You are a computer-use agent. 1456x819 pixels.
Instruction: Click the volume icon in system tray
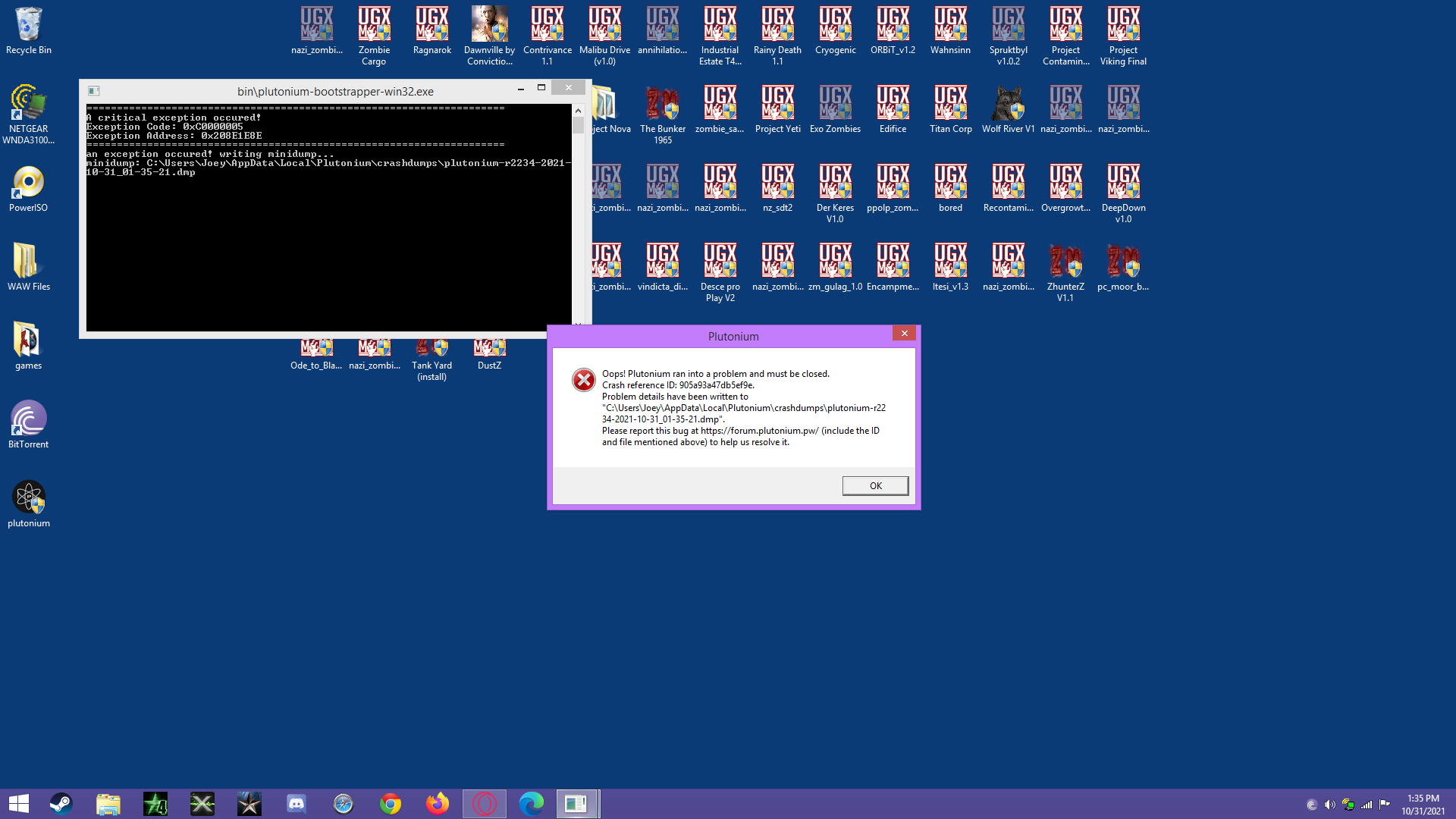tap(1329, 805)
